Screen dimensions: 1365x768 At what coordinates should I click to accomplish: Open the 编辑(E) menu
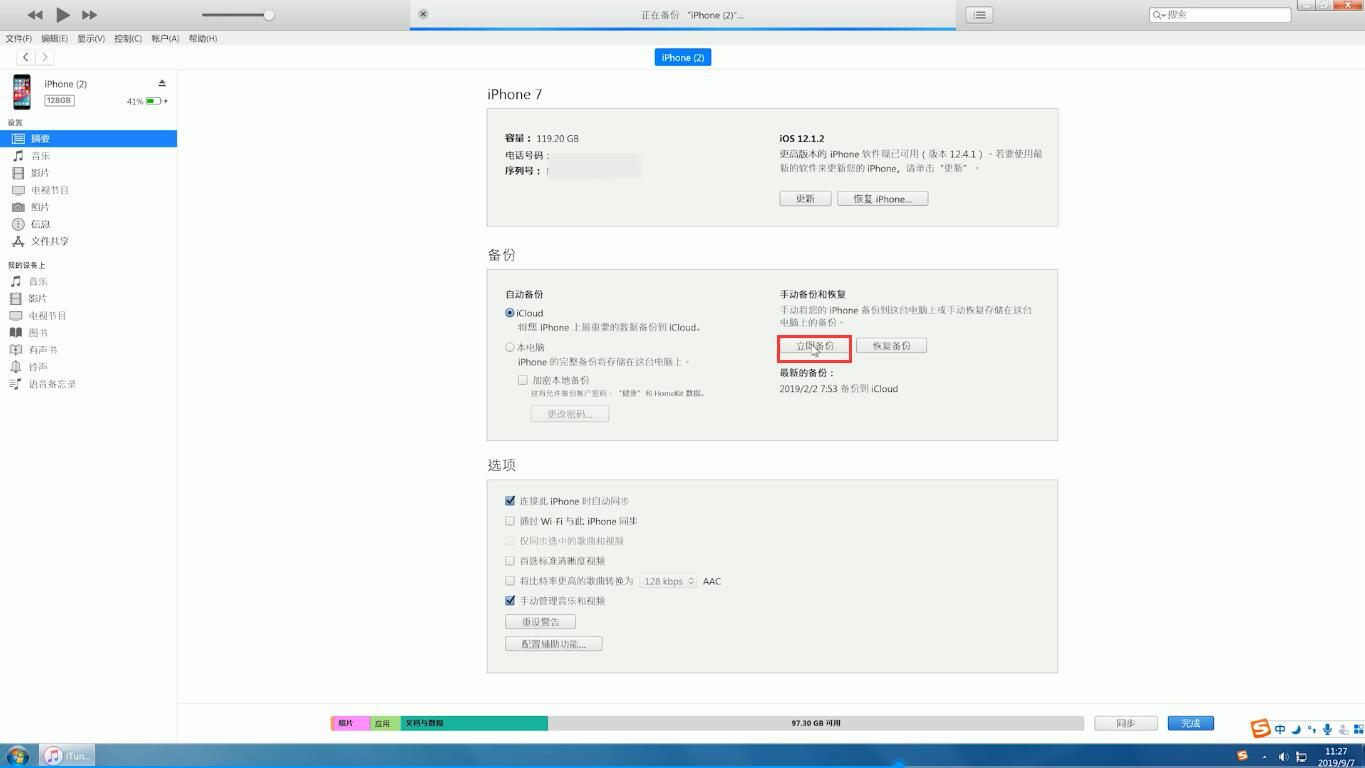[x=55, y=38]
